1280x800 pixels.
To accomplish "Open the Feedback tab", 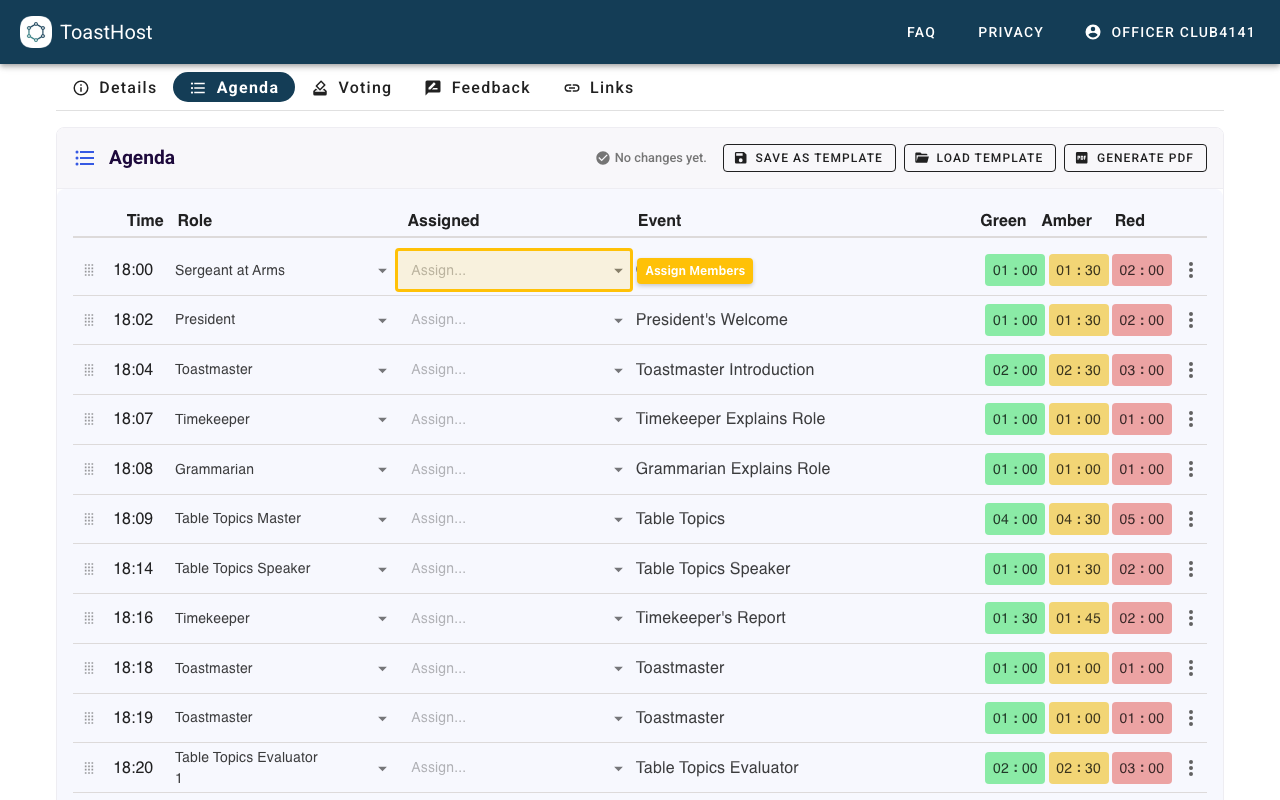I will (x=477, y=88).
